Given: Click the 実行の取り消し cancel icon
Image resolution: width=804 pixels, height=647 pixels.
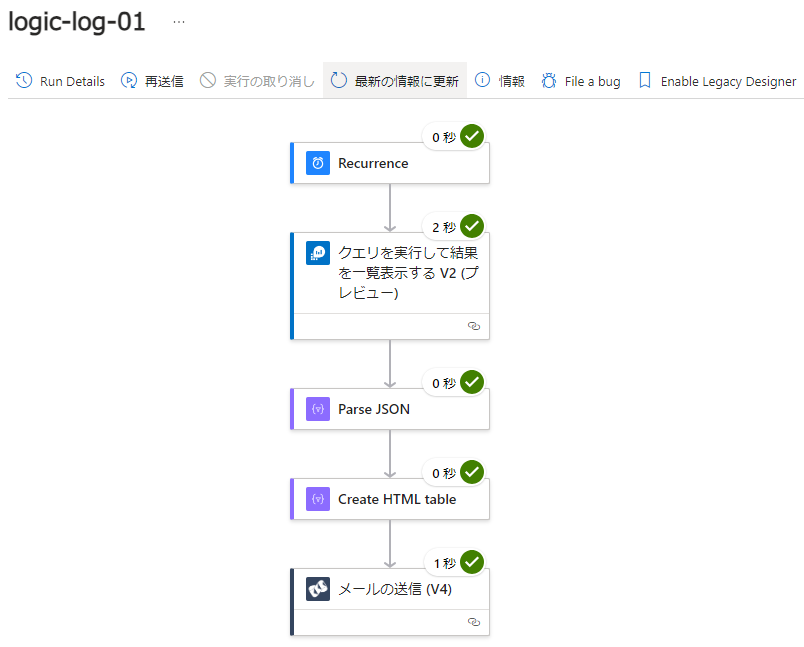Looking at the screenshot, I should coord(208,80).
